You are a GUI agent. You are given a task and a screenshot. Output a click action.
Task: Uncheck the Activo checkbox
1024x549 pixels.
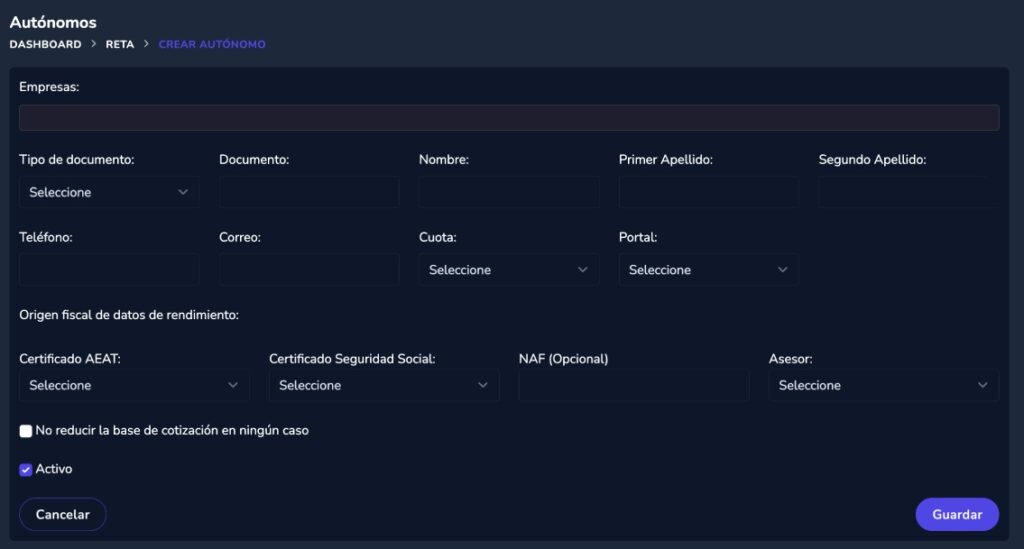(25, 469)
